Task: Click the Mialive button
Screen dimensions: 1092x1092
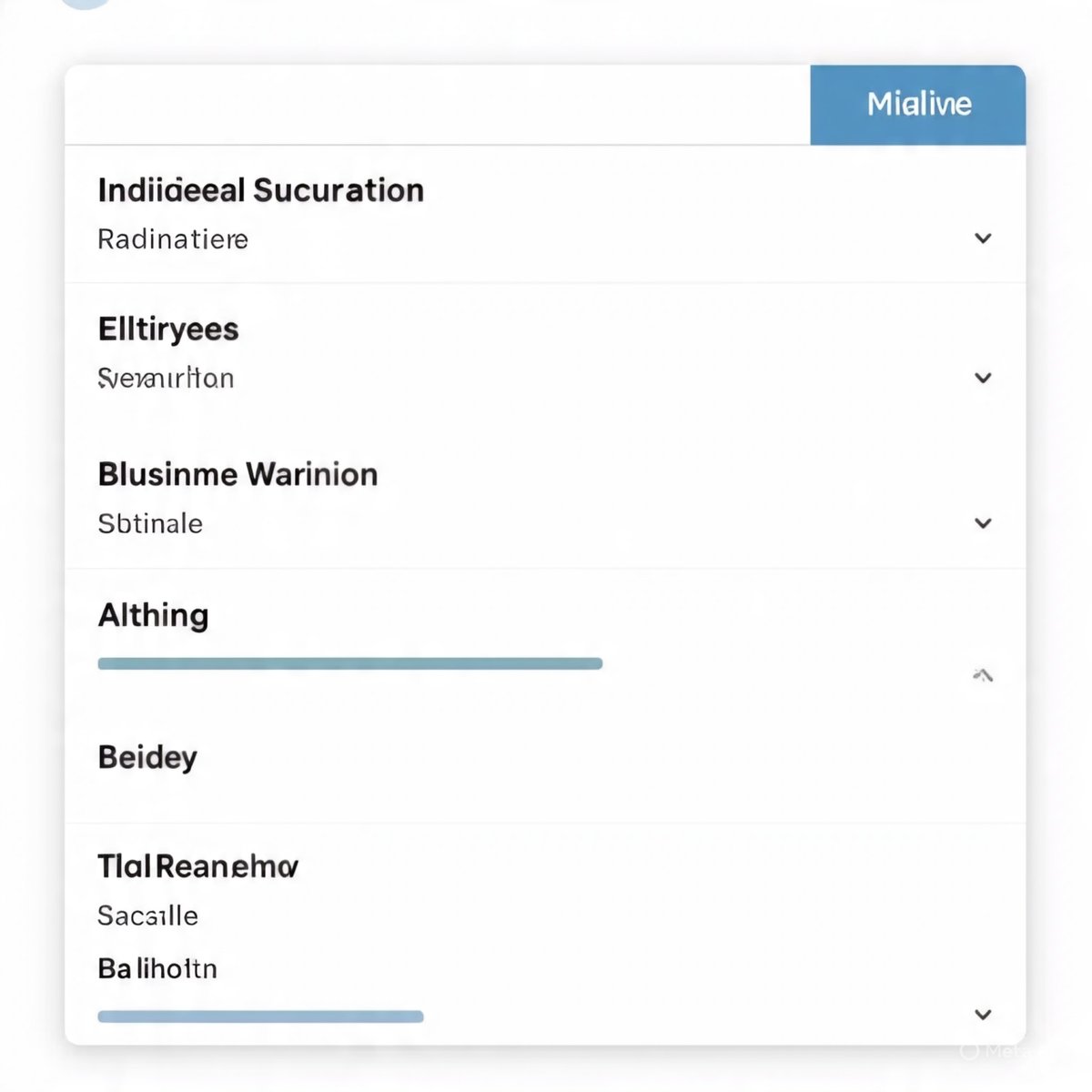Action: pyautogui.click(x=917, y=105)
